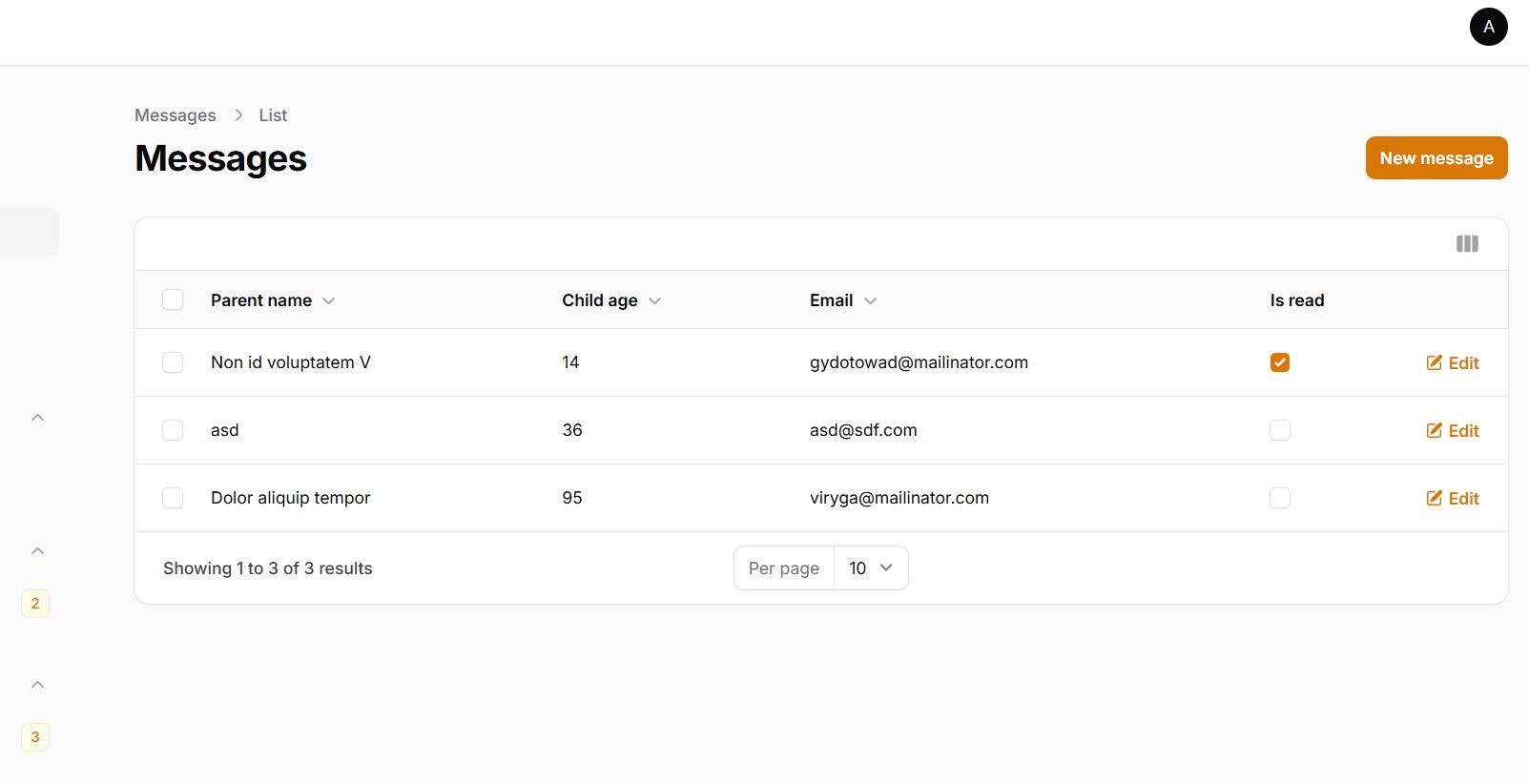Click Edit icon for Dolor aliquip tempor
The width and height of the screenshot is (1529, 784).
[1435, 498]
